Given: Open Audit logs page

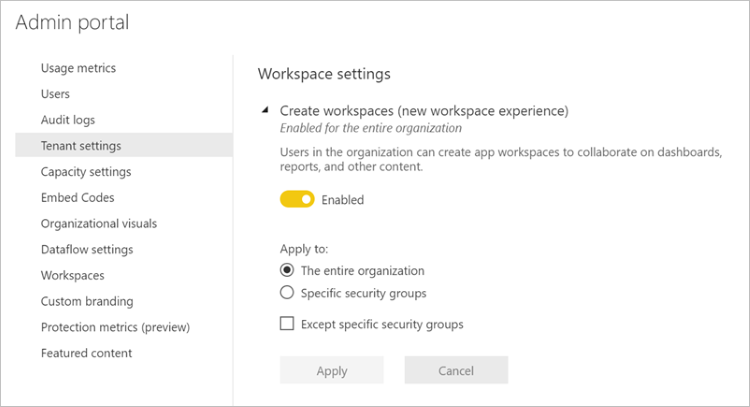Looking at the screenshot, I should pyautogui.click(x=68, y=120).
